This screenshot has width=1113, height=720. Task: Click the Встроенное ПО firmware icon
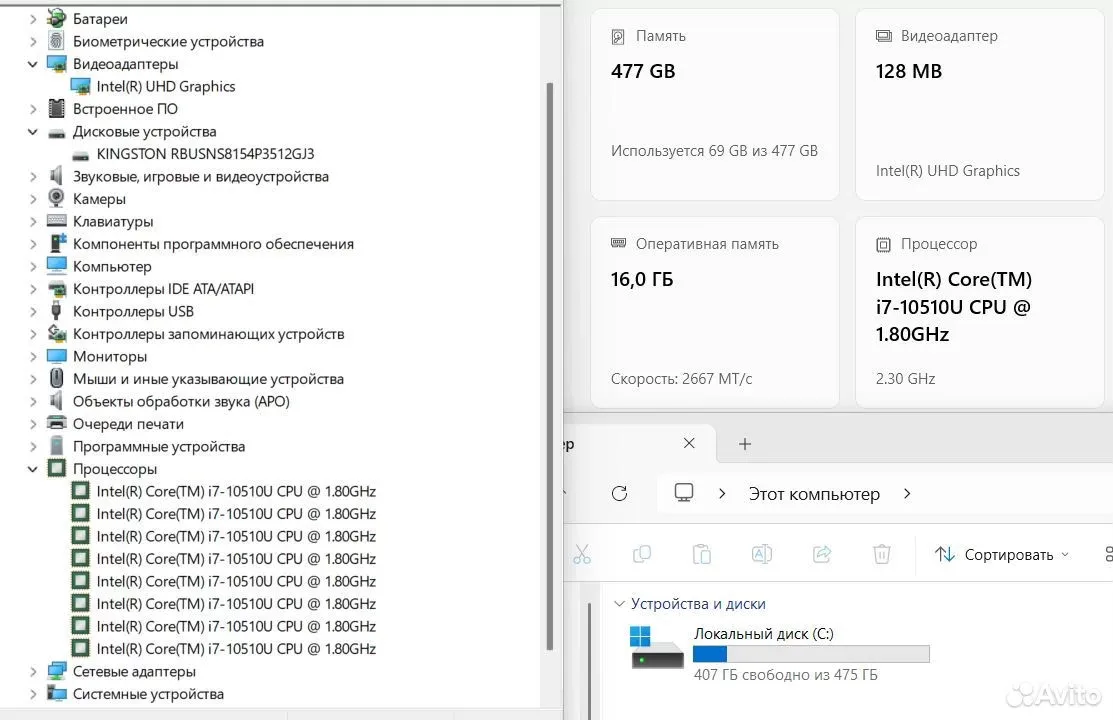pos(57,109)
